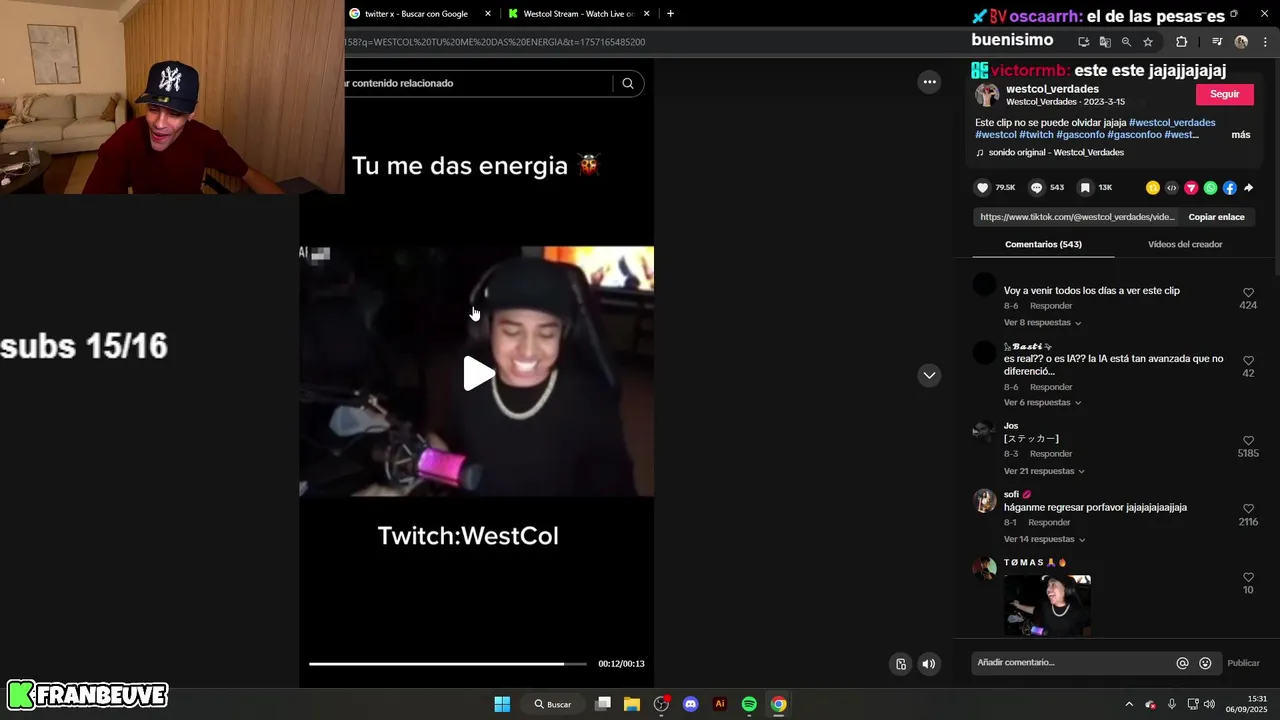Image resolution: width=1280 pixels, height=720 pixels.
Task: Share the video on WhatsApp
Action: [1211, 188]
